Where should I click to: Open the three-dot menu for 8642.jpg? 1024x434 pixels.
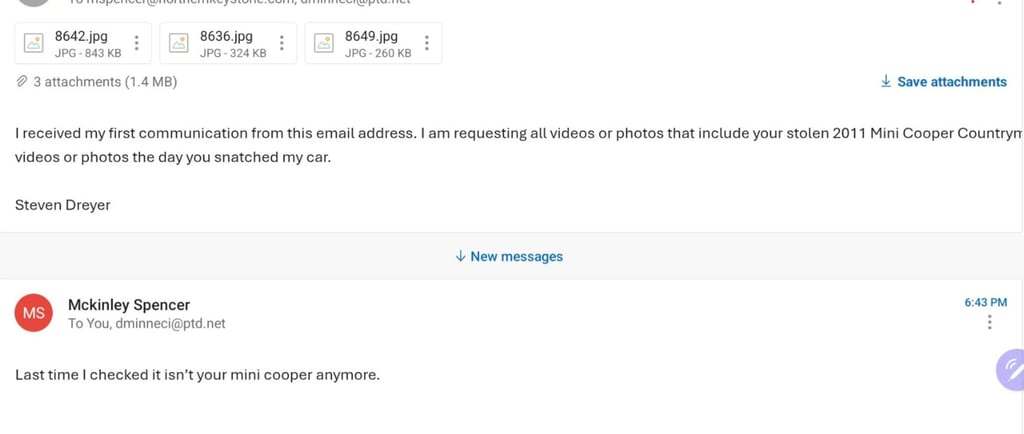pos(136,43)
